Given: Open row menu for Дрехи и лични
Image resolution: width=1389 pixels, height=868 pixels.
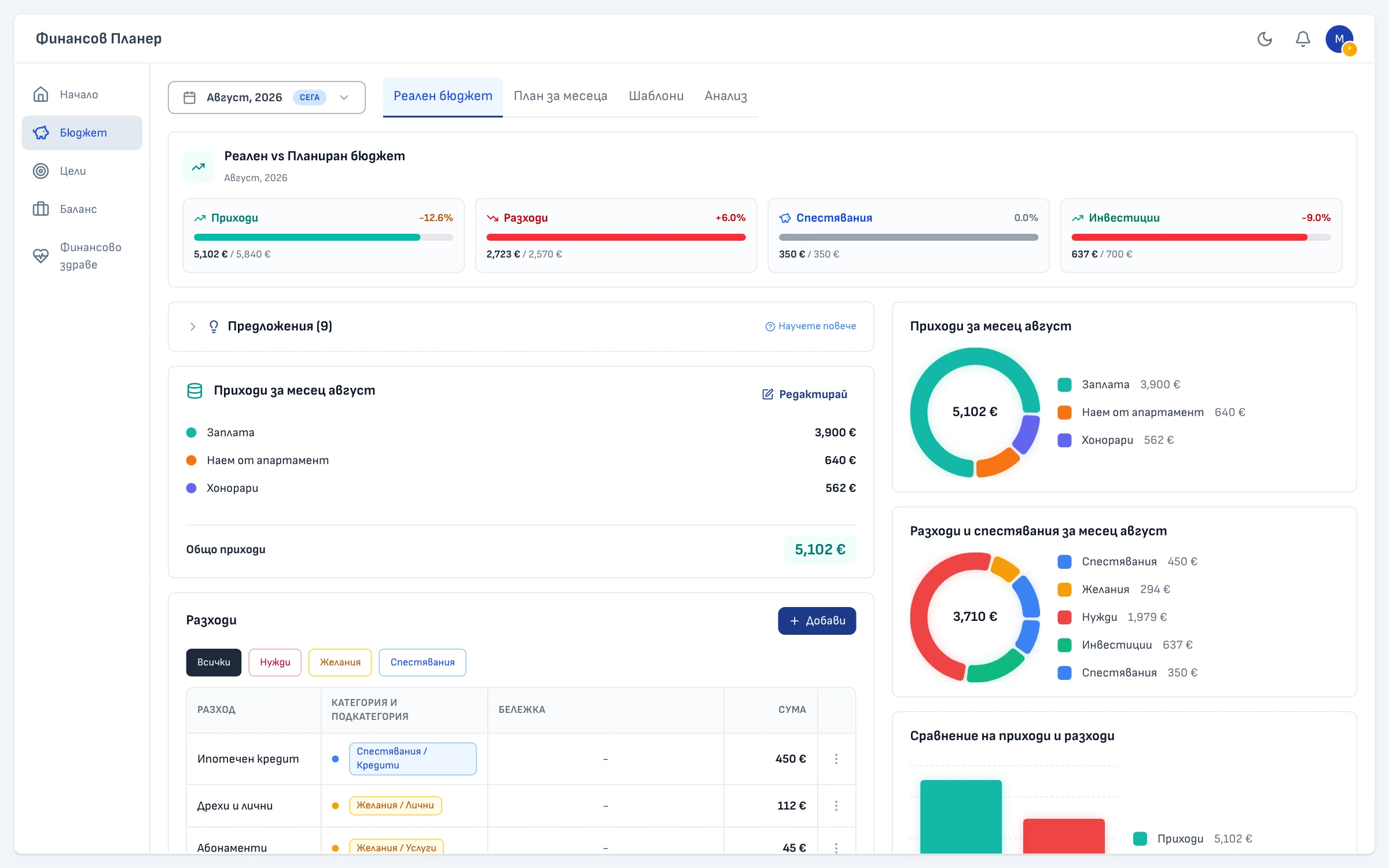Looking at the screenshot, I should pyautogui.click(x=836, y=806).
